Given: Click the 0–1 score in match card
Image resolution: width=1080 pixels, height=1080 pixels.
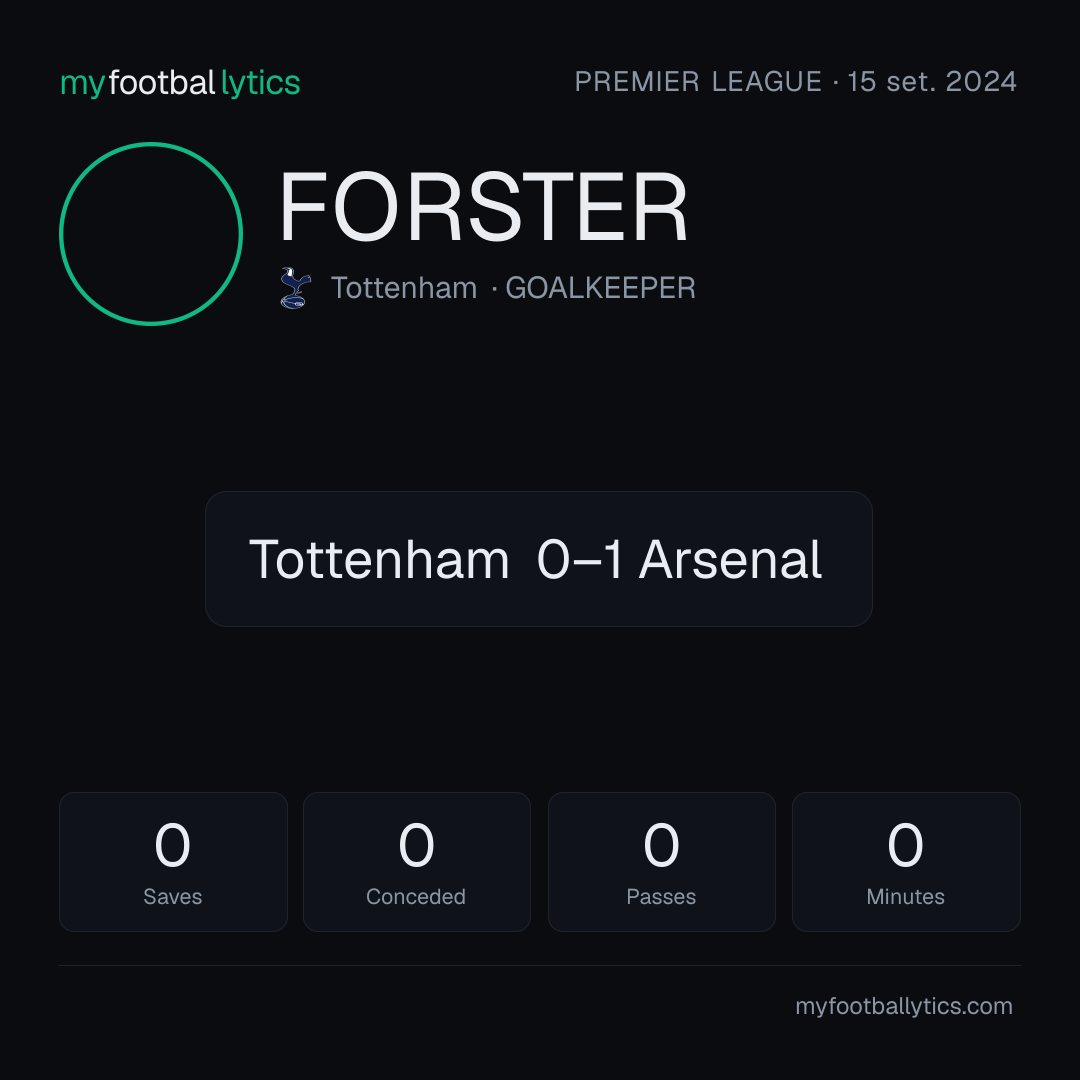Looking at the screenshot, I should click(580, 559).
